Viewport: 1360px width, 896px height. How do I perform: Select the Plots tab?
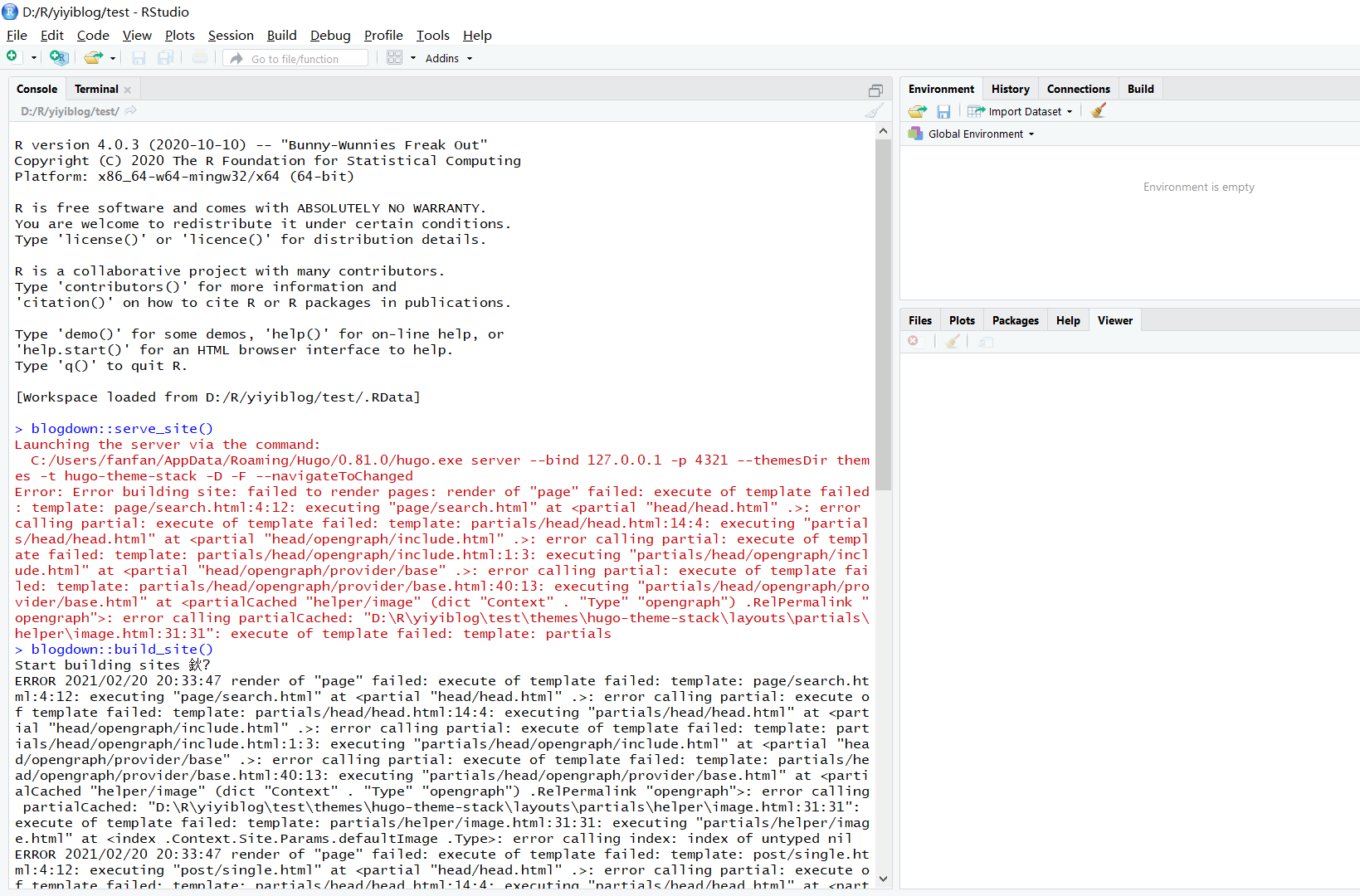coord(962,320)
